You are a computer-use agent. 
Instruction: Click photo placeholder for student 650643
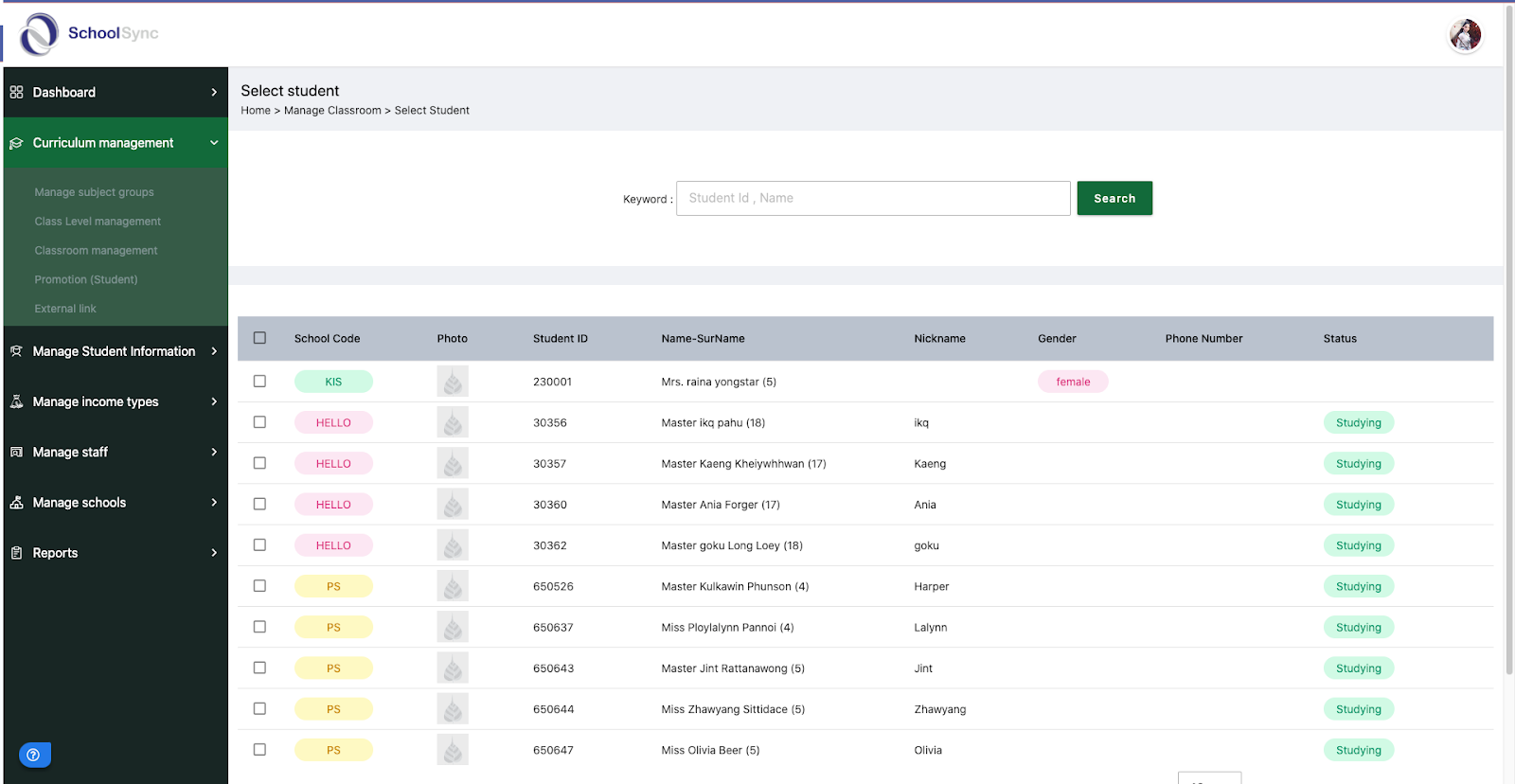[453, 668]
